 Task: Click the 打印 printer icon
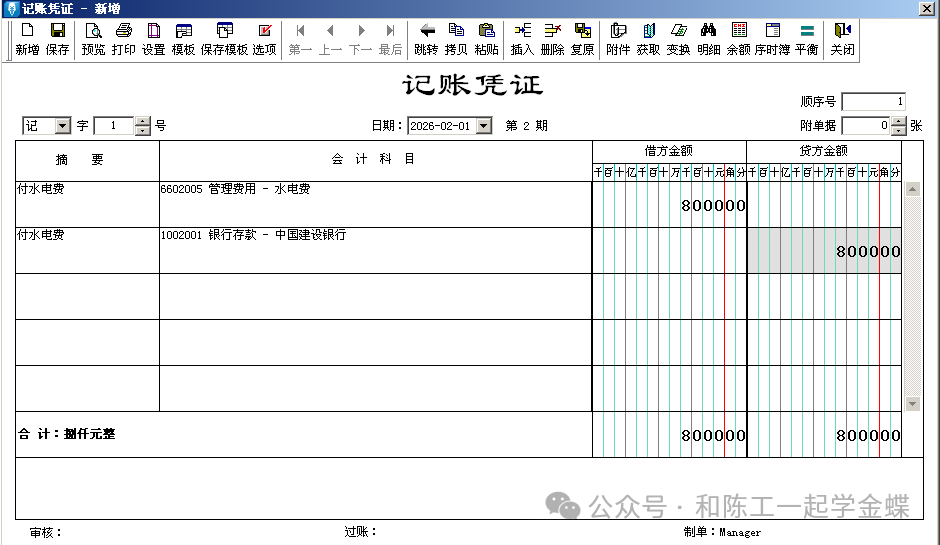tap(124, 38)
